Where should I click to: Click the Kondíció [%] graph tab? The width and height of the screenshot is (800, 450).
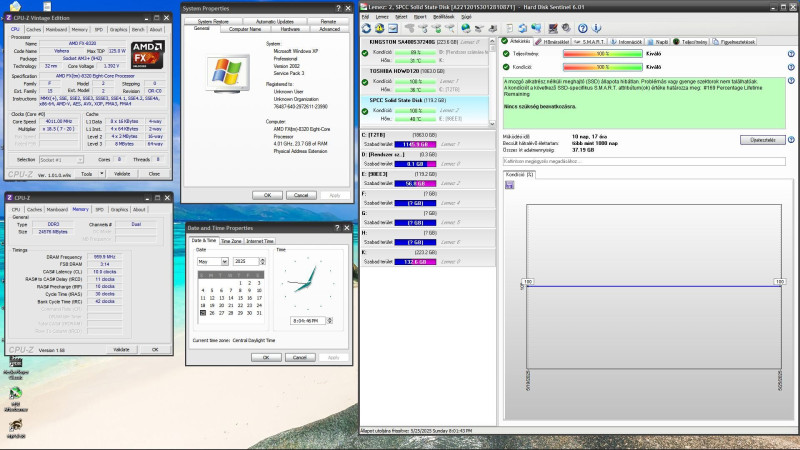pyautogui.click(x=519, y=174)
